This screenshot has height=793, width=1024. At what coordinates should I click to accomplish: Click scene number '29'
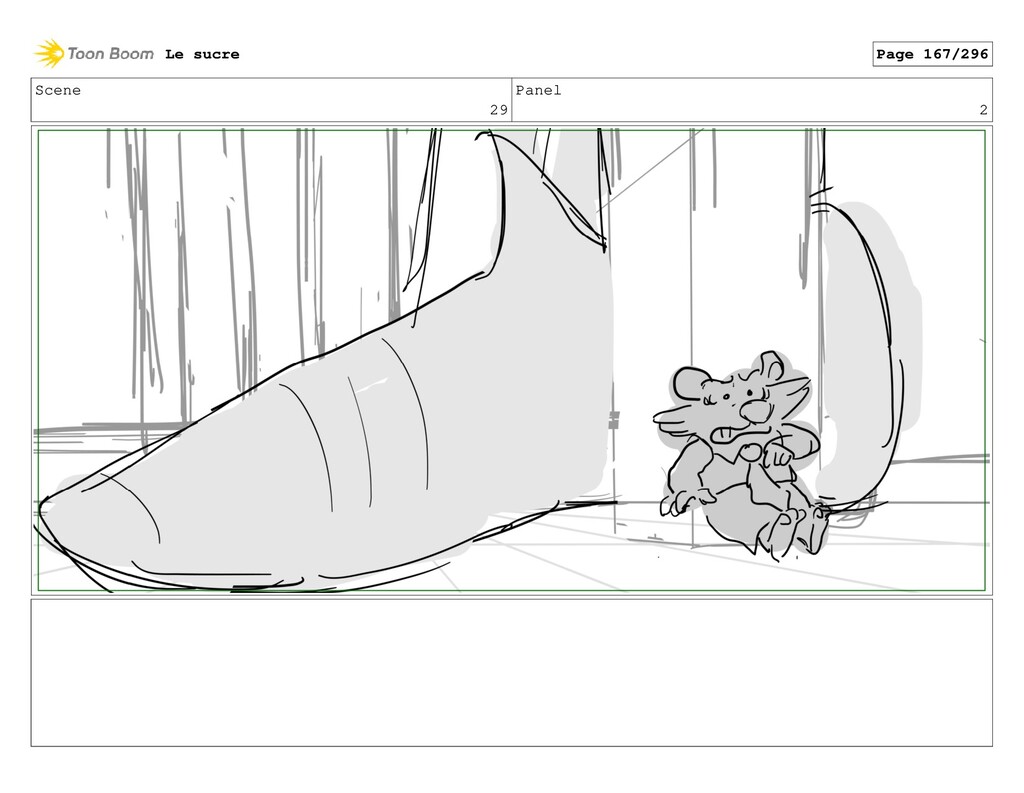click(x=499, y=110)
